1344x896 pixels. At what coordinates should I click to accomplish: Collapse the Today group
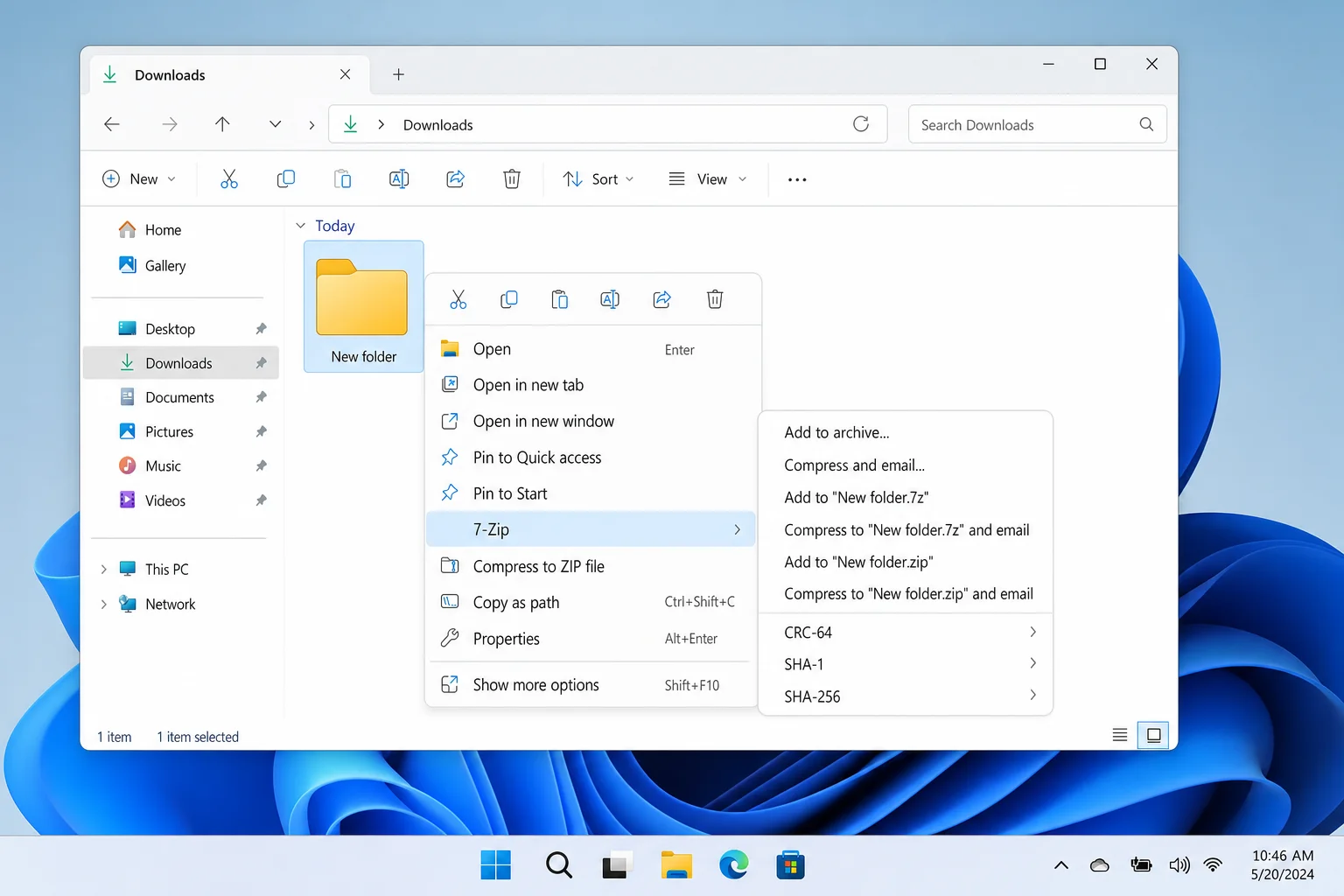tap(300, 226)
